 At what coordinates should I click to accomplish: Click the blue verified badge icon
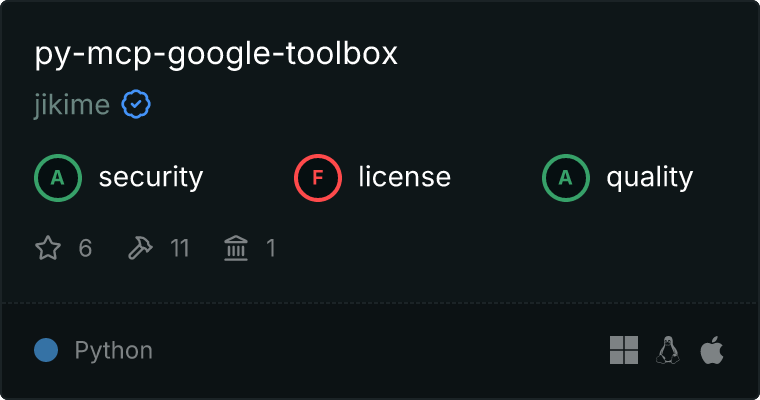(x=136, y=104)
